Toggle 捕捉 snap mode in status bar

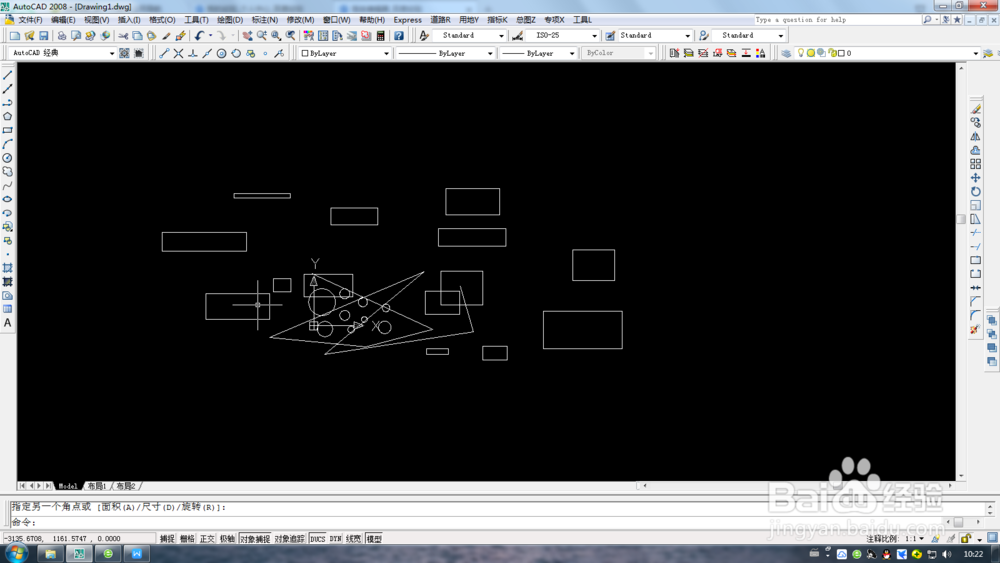pyautogui.click(x=167, y=539)
